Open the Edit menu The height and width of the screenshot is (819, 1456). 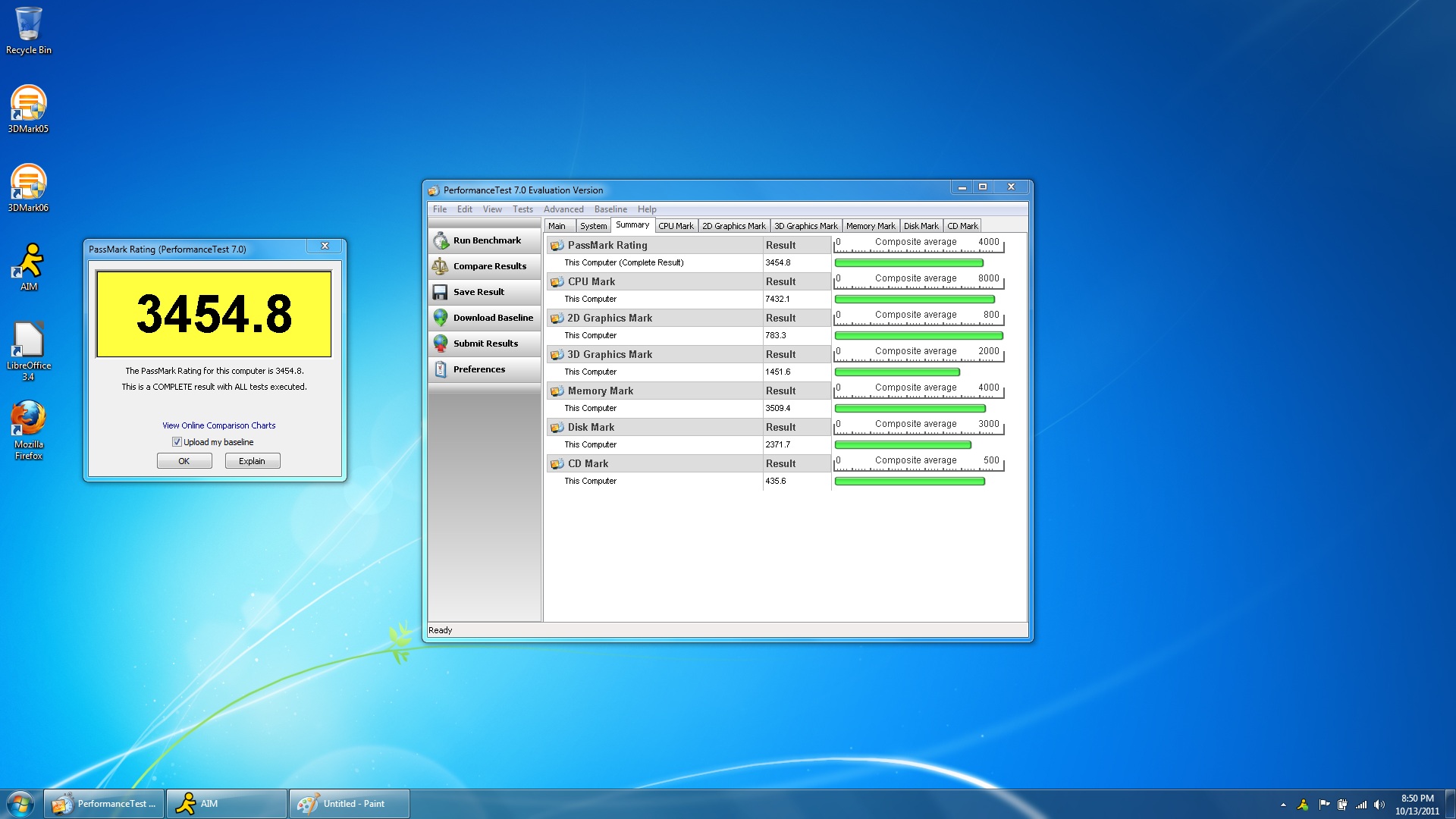click(465, 209)
